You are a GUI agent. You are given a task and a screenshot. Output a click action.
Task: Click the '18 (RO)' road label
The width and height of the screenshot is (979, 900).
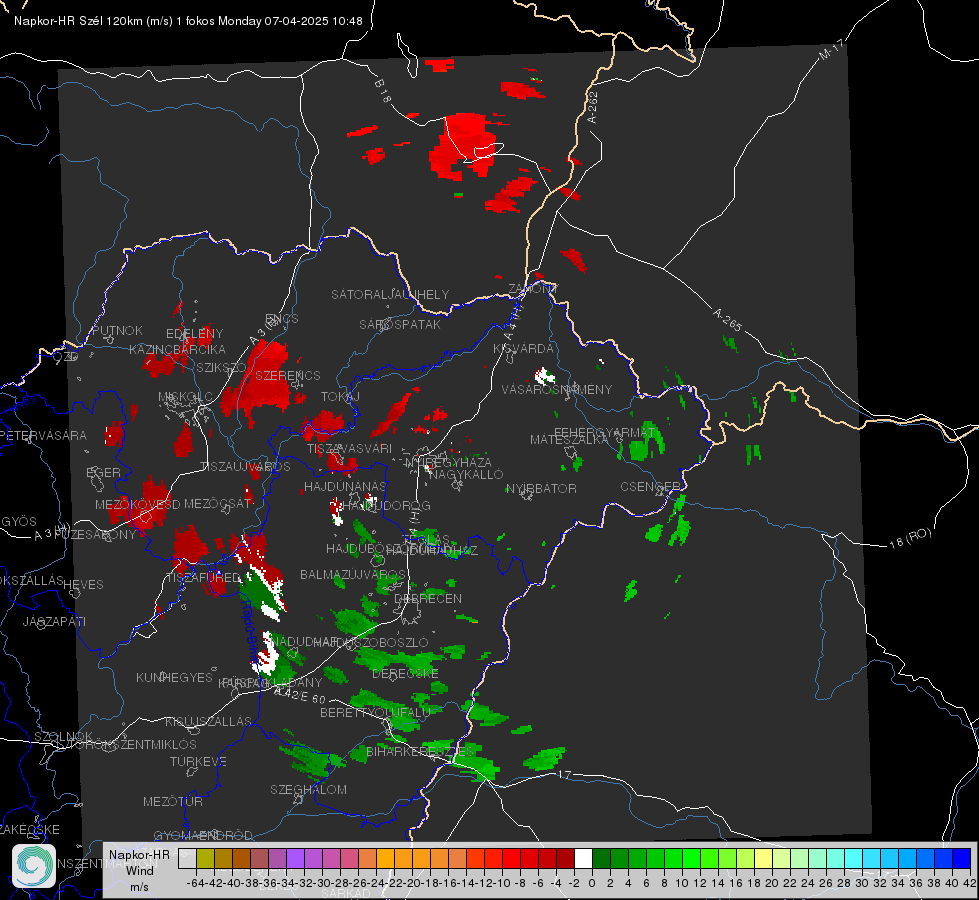(x=910, y=538)
